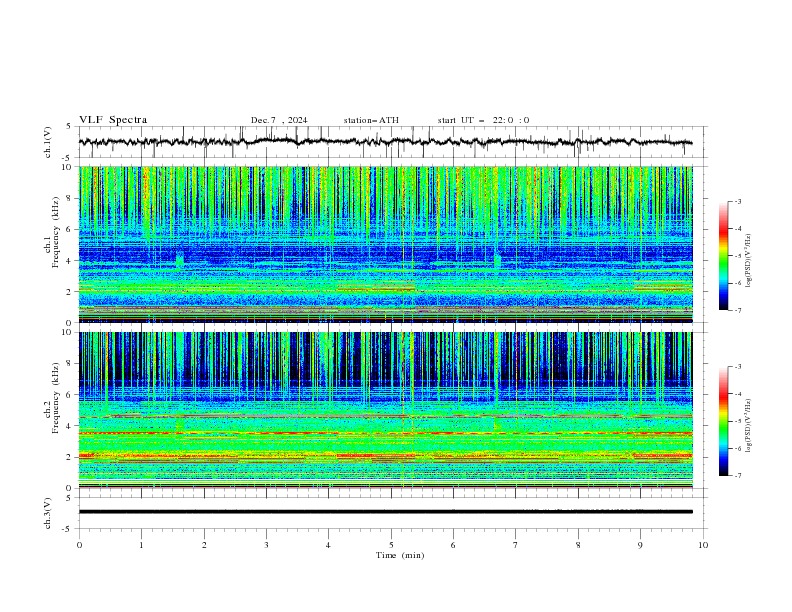Click the 'station=ATH' label

click(x=371, y=120)
